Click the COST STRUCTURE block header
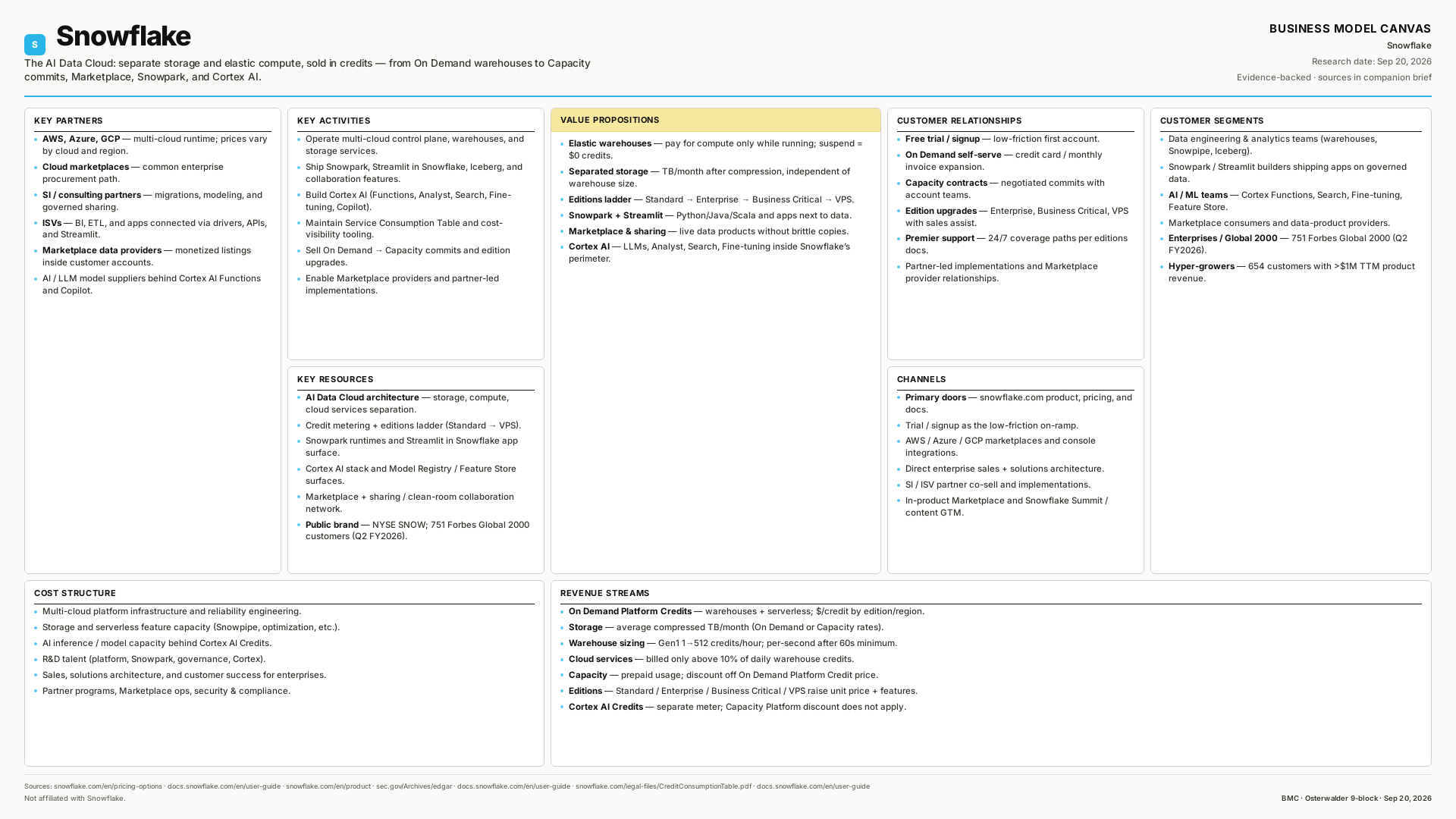 pyautogui.click(x=75, y=593)
